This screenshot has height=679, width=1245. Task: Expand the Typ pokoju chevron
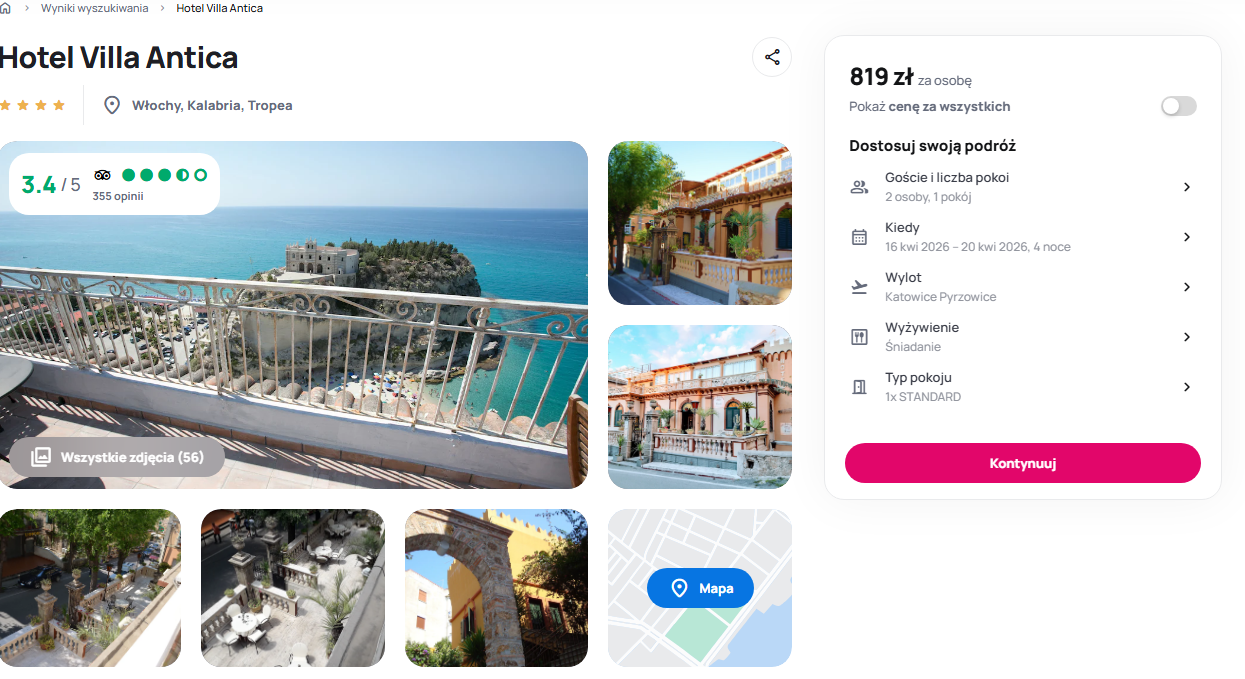click(x=1187, y=387)
